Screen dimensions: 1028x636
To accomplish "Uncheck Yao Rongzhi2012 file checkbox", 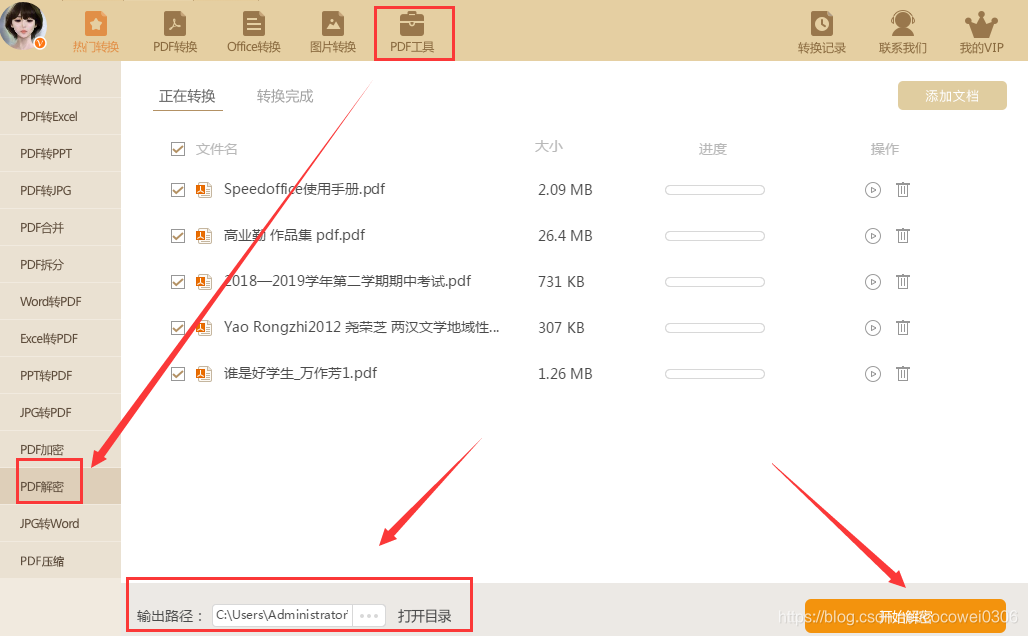I will (178, 328).
